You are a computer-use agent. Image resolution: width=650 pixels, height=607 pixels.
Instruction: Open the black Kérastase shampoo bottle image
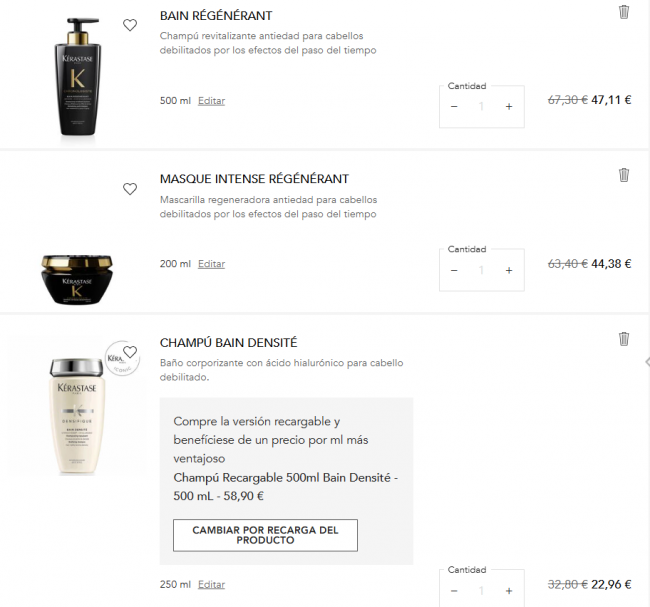78,77
